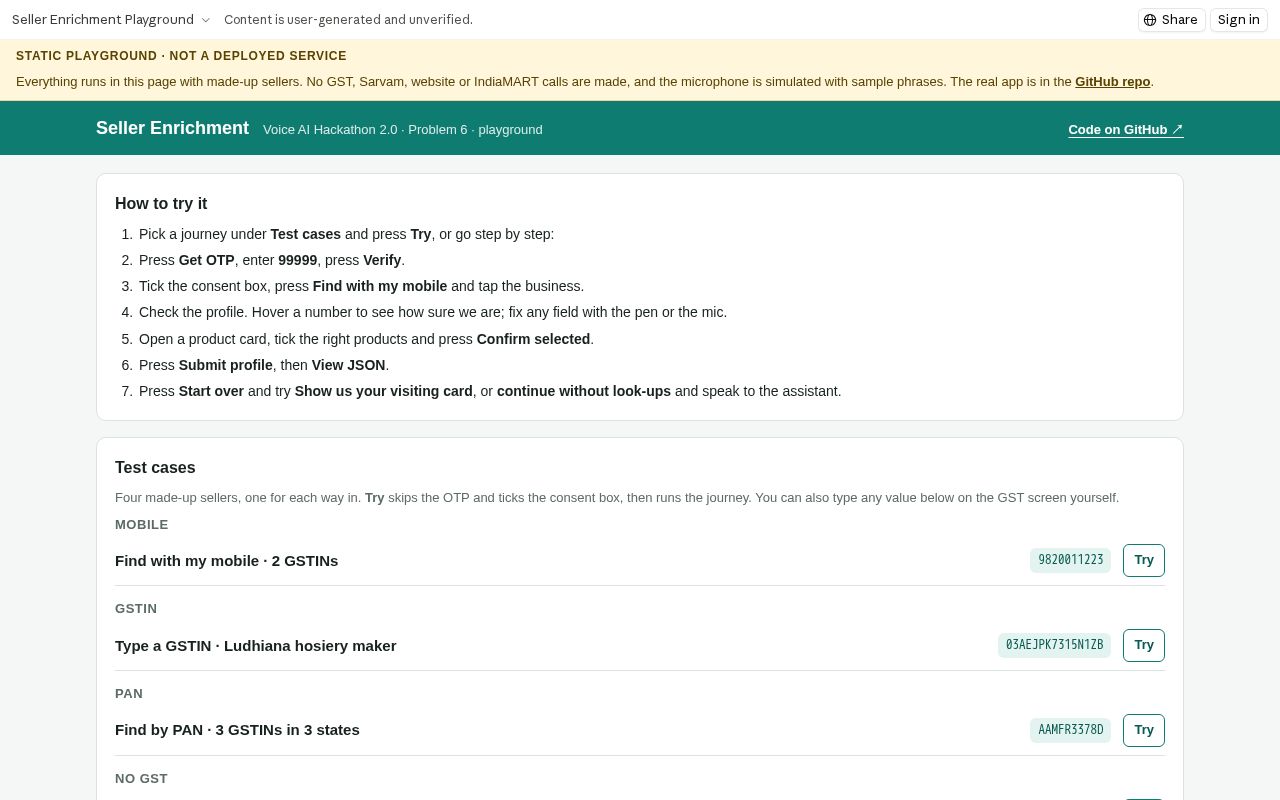Viewport: 1280px width, 800px height.
Task: Click "Find by PAN · 3 GSTINs in 3 states"
Action: [237, 730]
